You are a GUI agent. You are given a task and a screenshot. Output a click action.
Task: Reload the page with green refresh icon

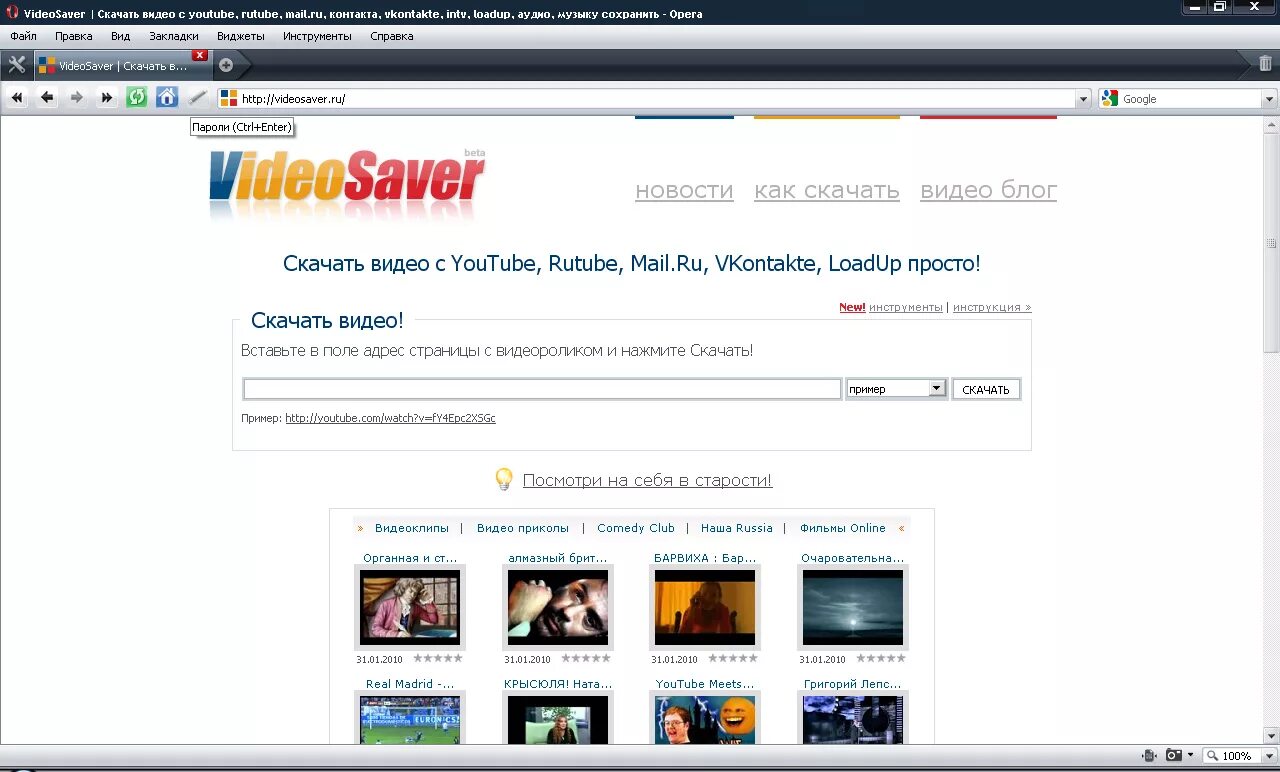137,98
